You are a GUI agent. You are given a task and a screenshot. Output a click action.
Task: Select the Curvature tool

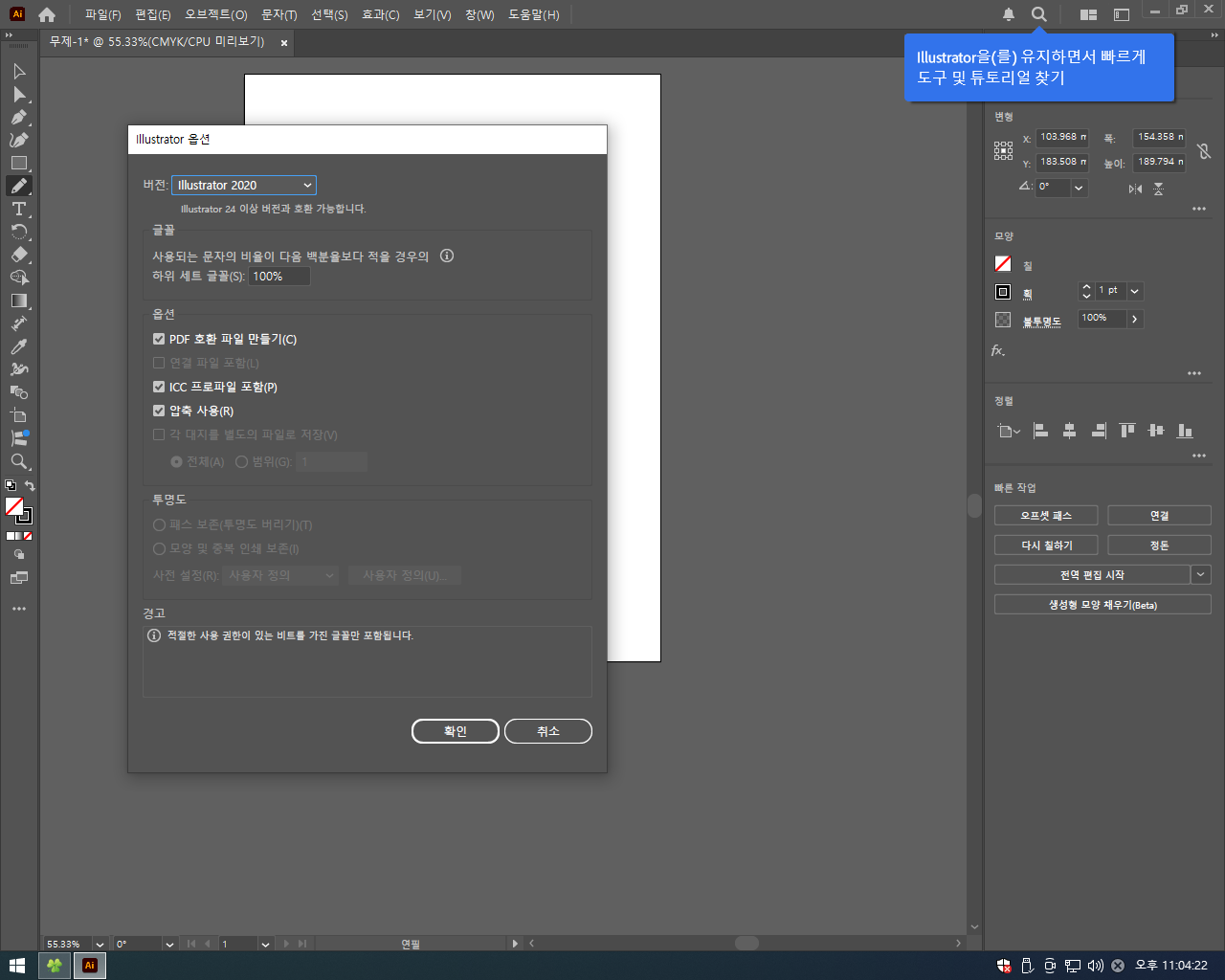19,141
